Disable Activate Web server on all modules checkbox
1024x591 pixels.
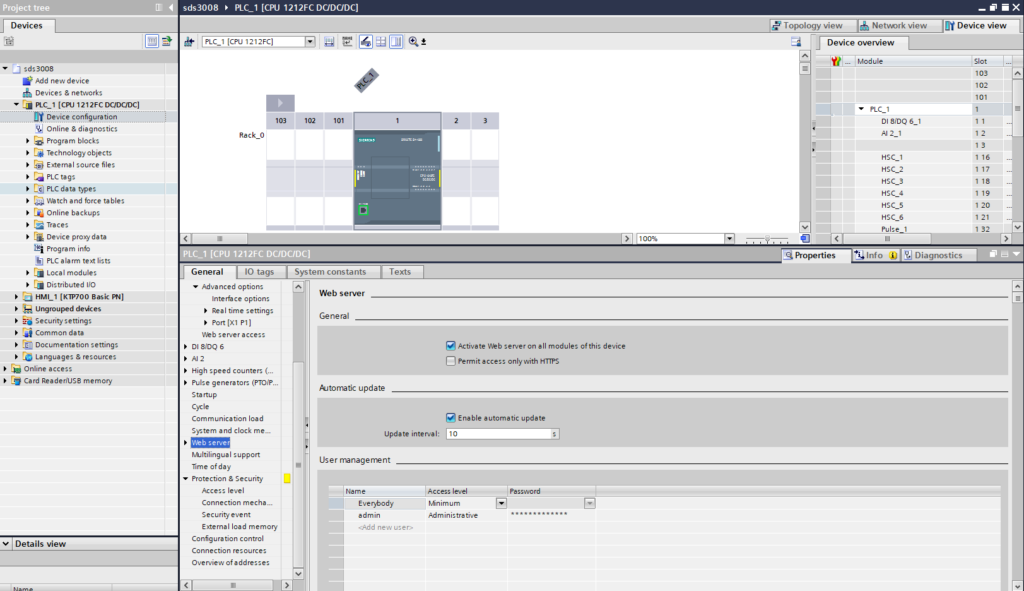(x=451, y=346)
